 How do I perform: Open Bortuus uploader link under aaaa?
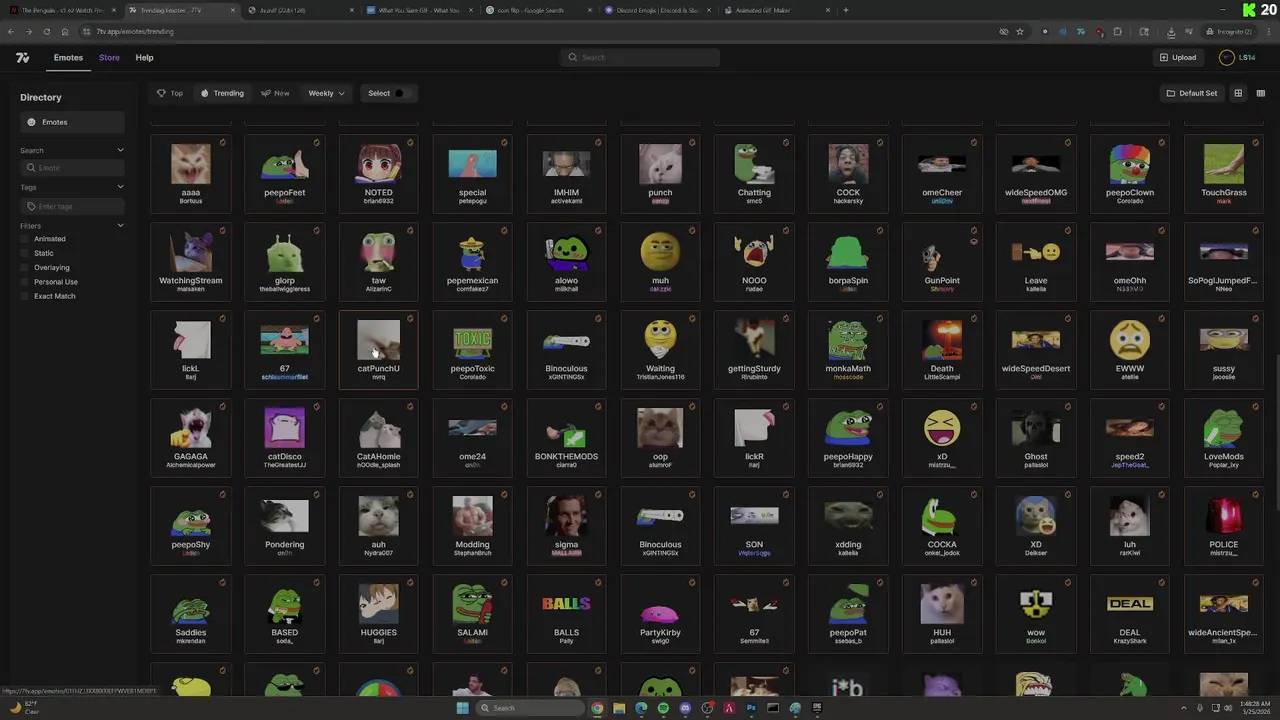[190, 201]
